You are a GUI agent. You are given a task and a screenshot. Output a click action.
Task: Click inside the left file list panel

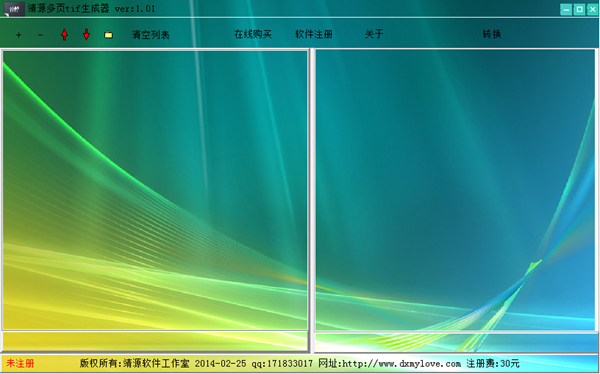click(155, 190)
